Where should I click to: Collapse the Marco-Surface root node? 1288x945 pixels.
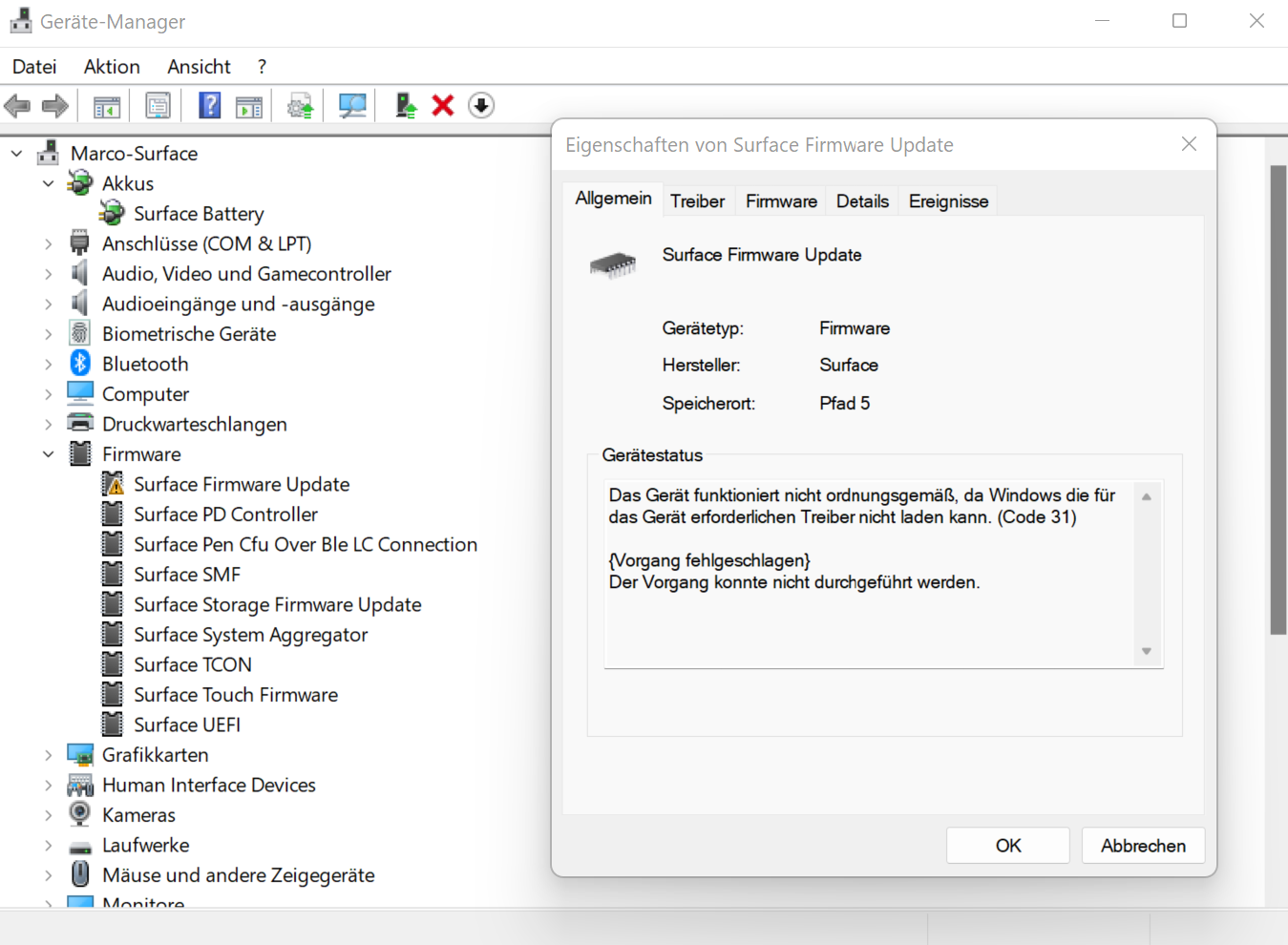pos(17,154)
